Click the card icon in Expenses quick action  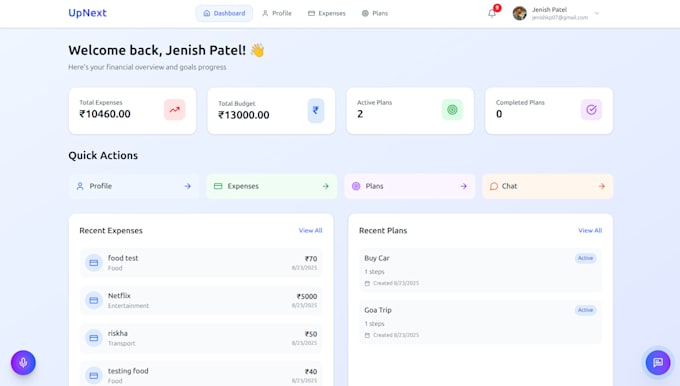coord(218,186)
